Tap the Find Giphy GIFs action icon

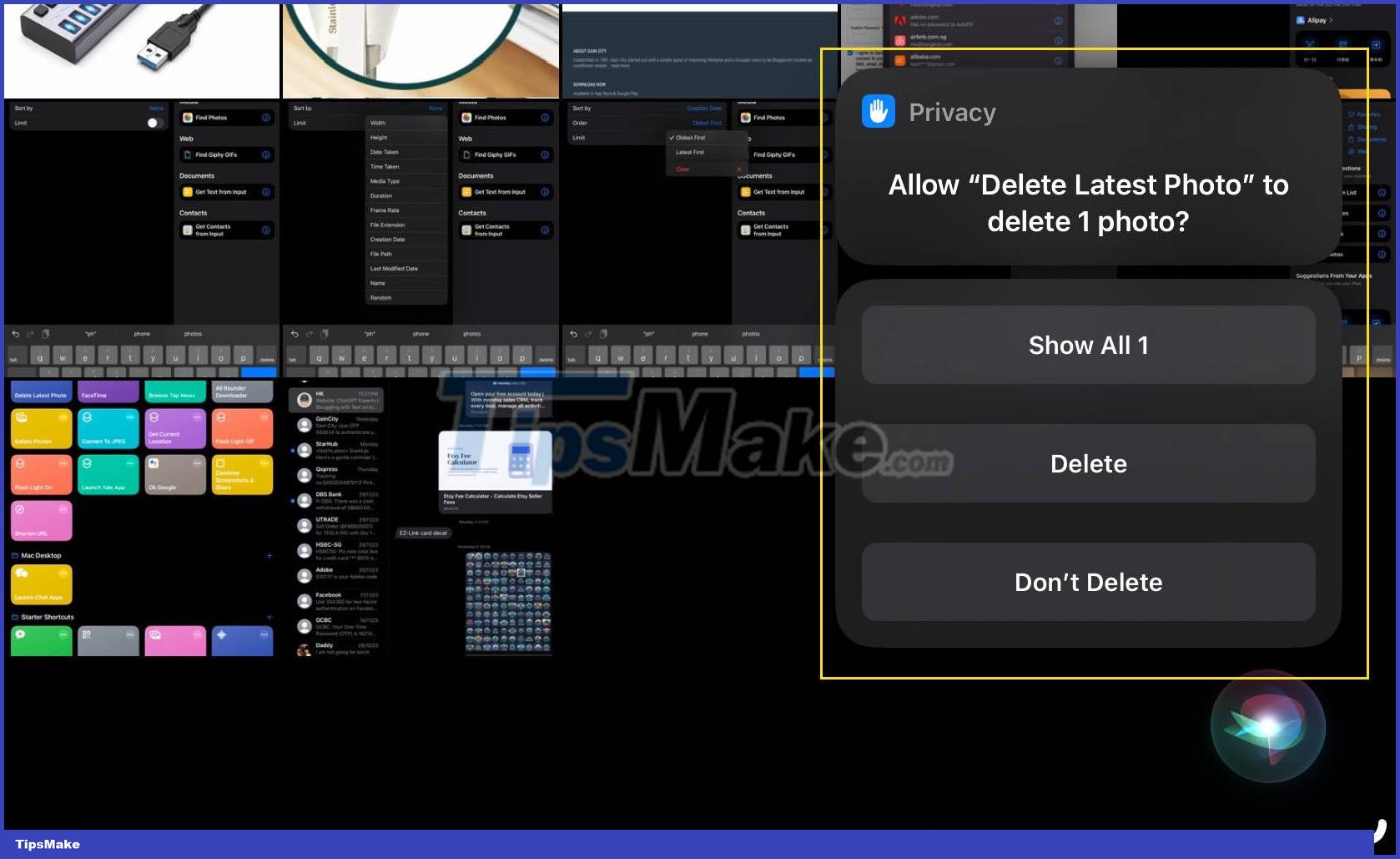tap(189, 154)
